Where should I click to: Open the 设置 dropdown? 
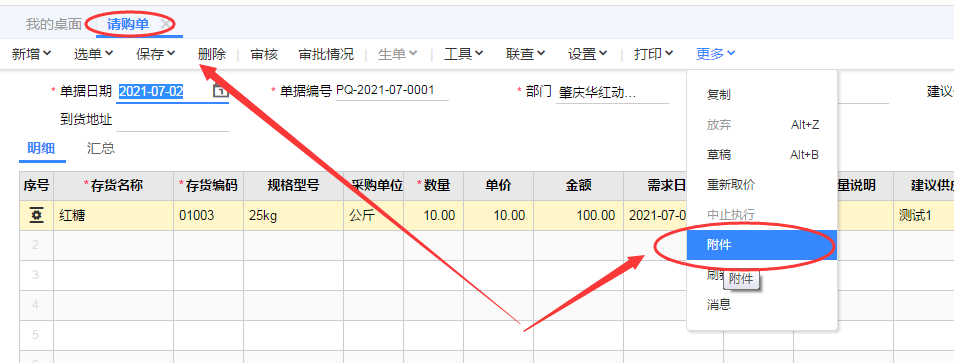[x=588, y=54]
